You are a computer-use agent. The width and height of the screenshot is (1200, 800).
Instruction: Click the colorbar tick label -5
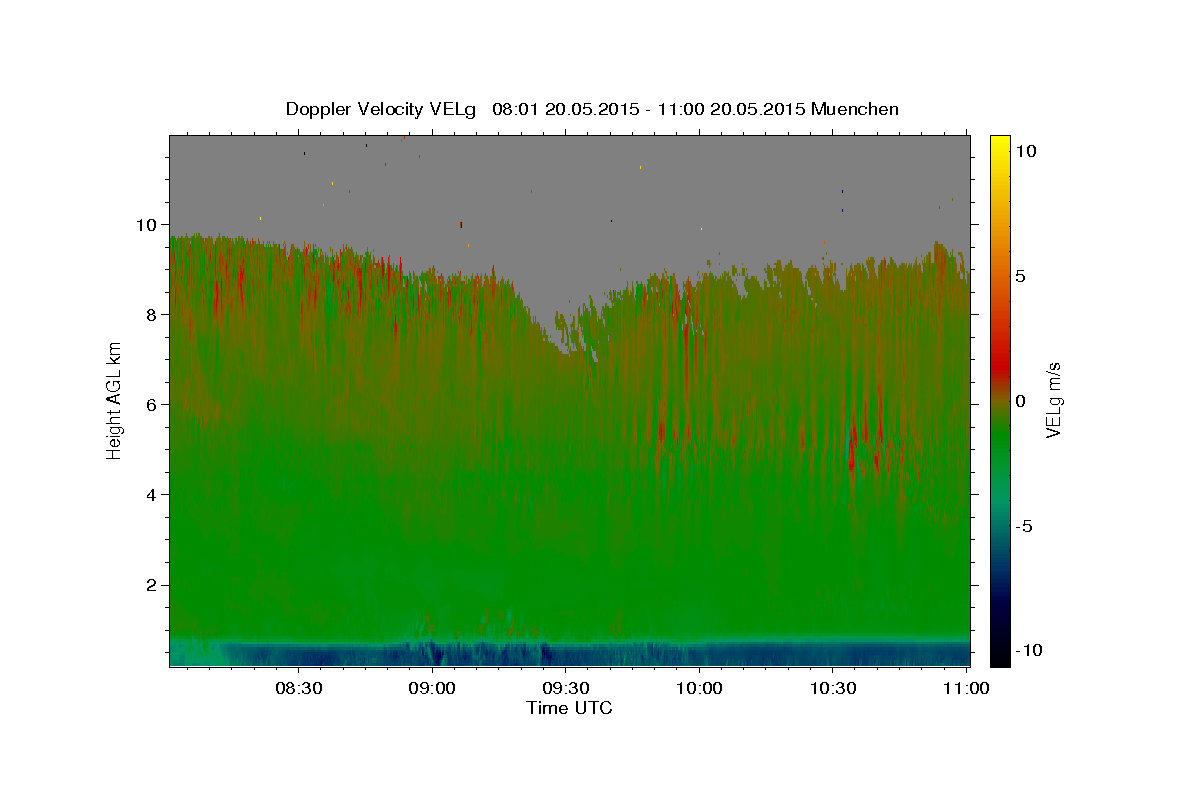[1026, 526]
